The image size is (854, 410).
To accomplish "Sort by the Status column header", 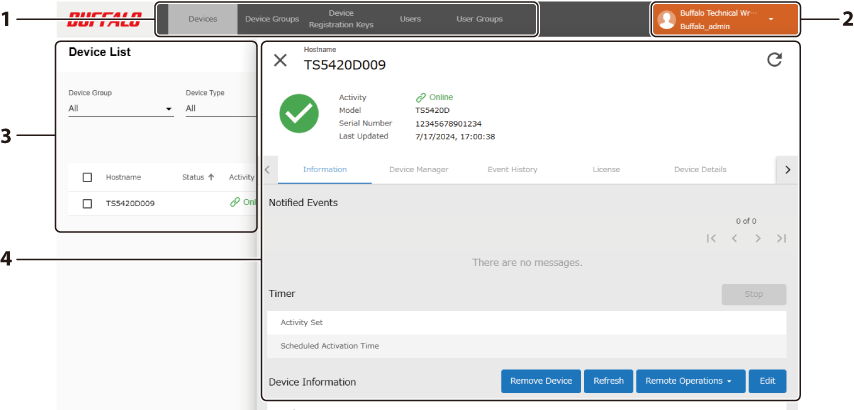I will [x=197, y=177].
